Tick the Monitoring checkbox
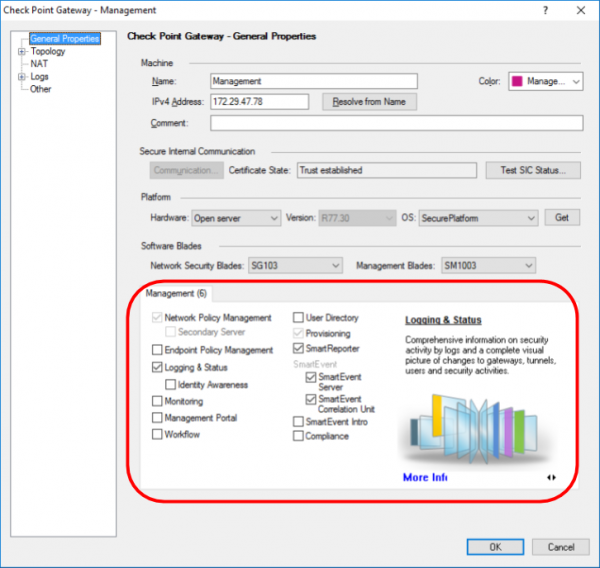The width and height of the screenshot is (600, 568). (x=157, y=401)
